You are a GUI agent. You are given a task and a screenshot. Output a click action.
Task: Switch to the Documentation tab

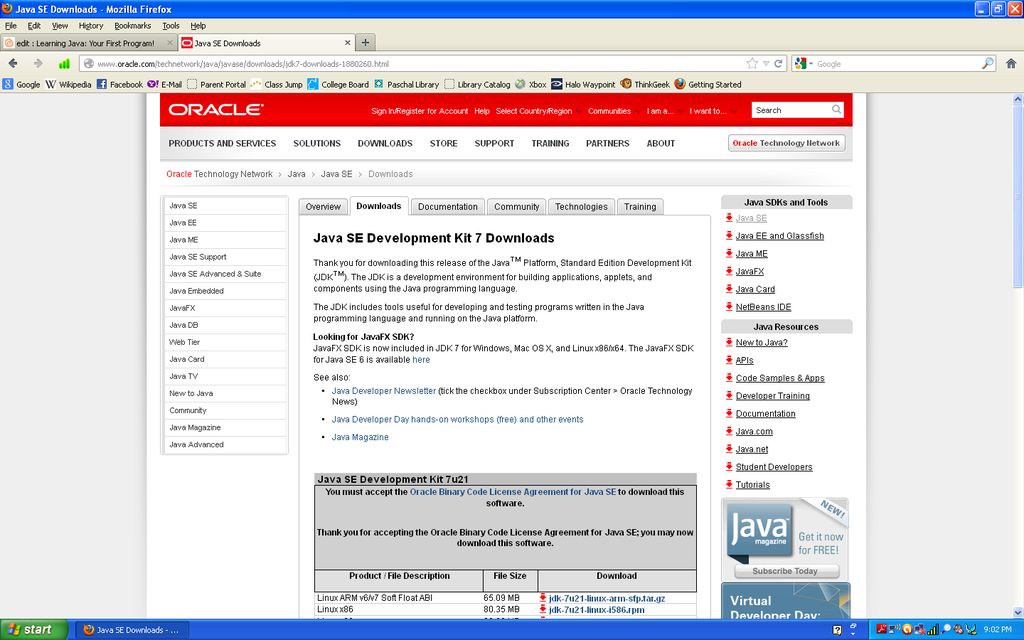(x=448, y=206)
